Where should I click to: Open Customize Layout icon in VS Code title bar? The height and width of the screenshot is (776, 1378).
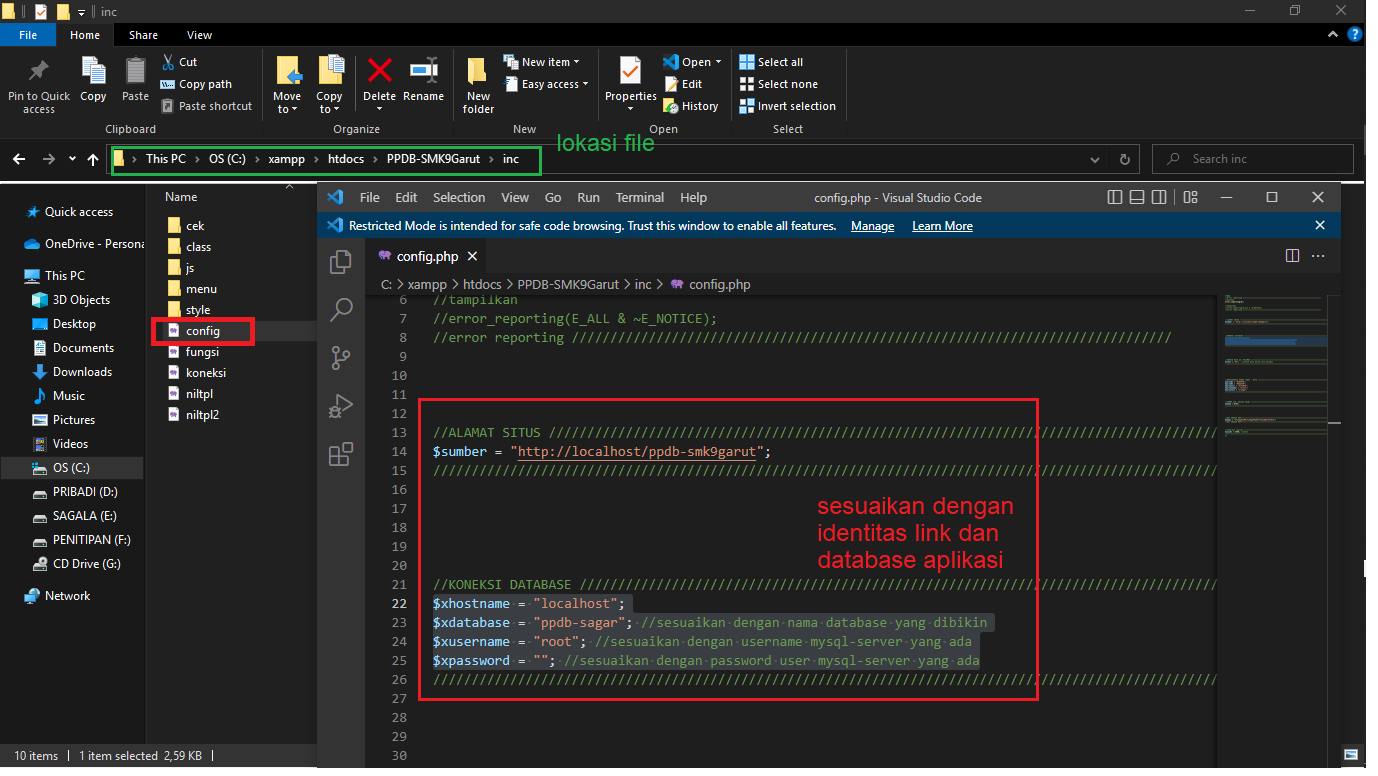[1190, 197]
